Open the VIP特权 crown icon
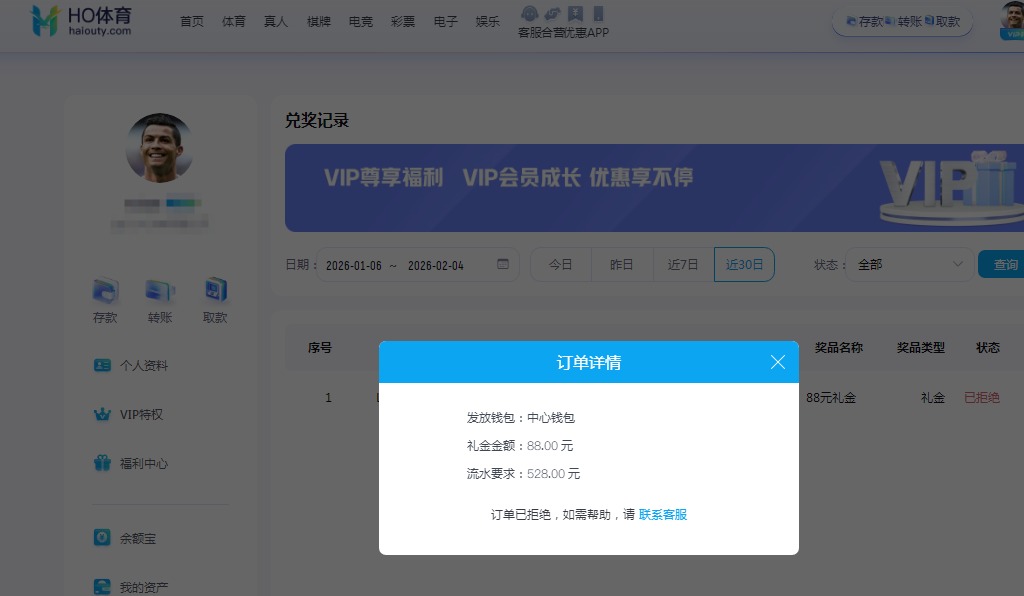The image size is (1024, 596). 102,414
